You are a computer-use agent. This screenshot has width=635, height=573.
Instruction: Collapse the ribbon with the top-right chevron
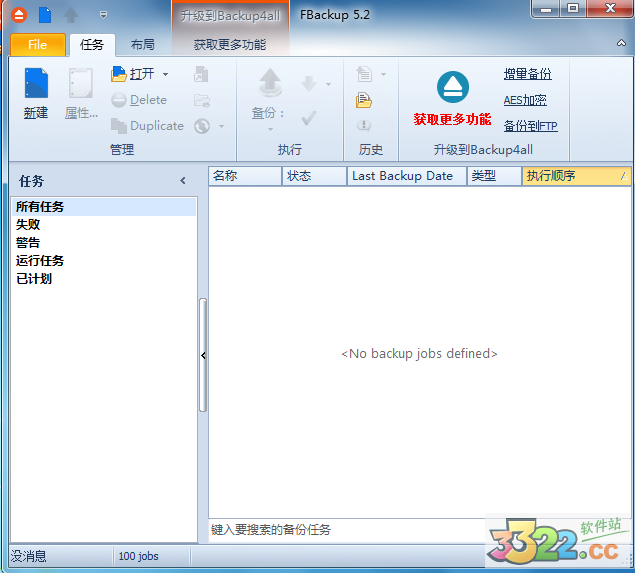(x=621, y=43)
